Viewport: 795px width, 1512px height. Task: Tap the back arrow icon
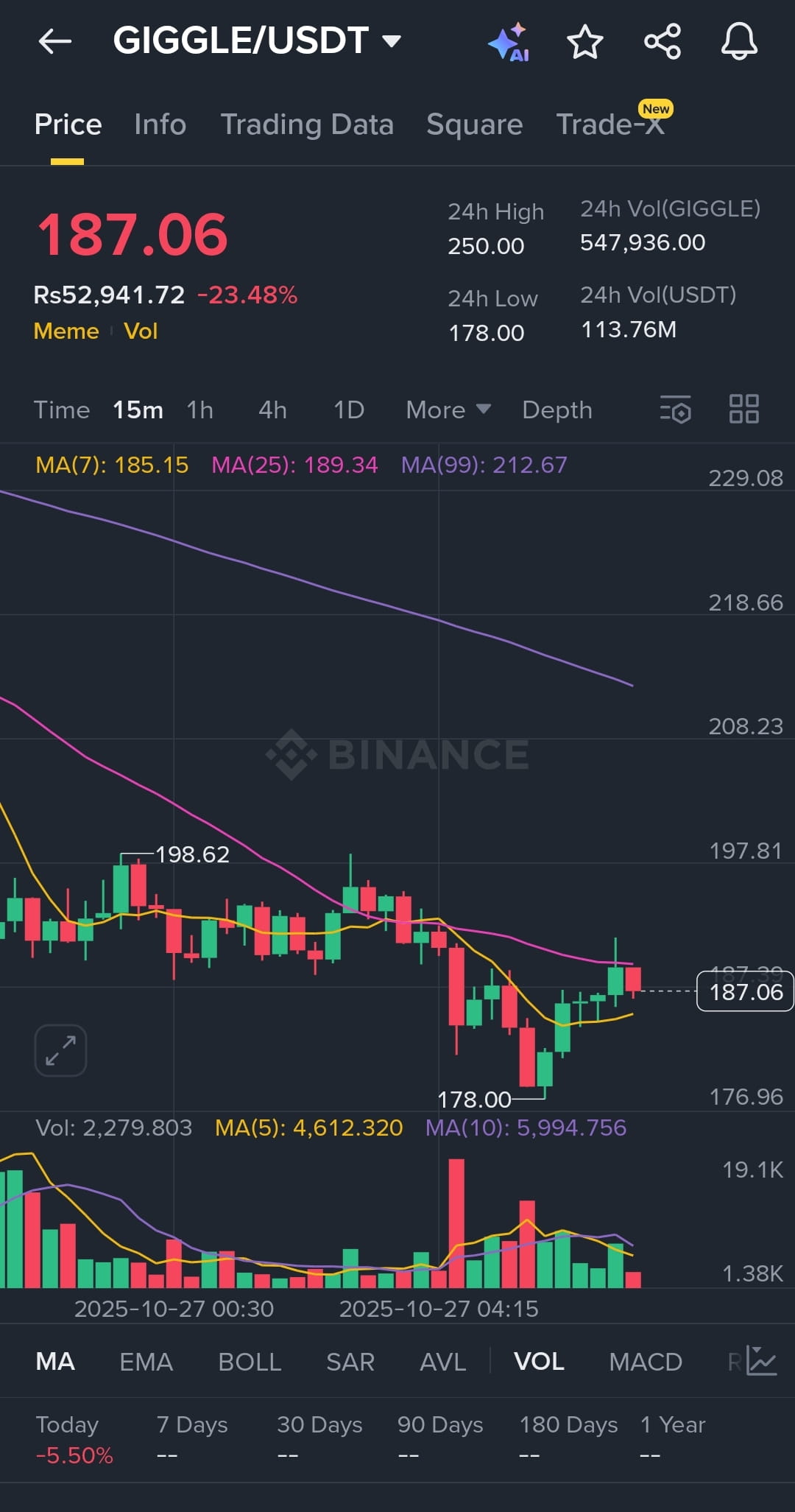tap(55, 41)
